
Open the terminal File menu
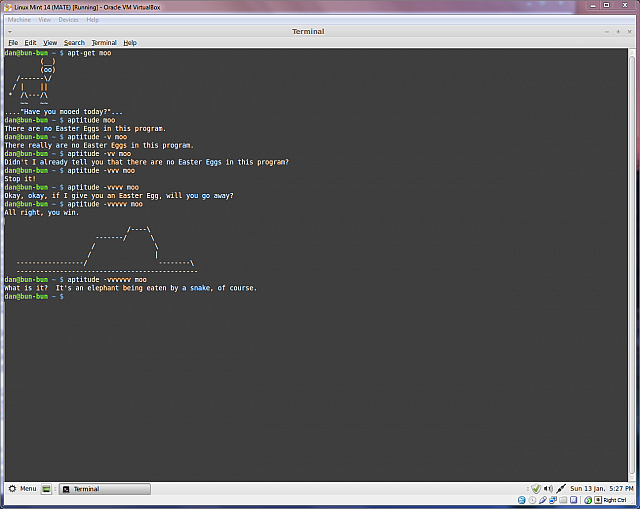coord(13,43)
